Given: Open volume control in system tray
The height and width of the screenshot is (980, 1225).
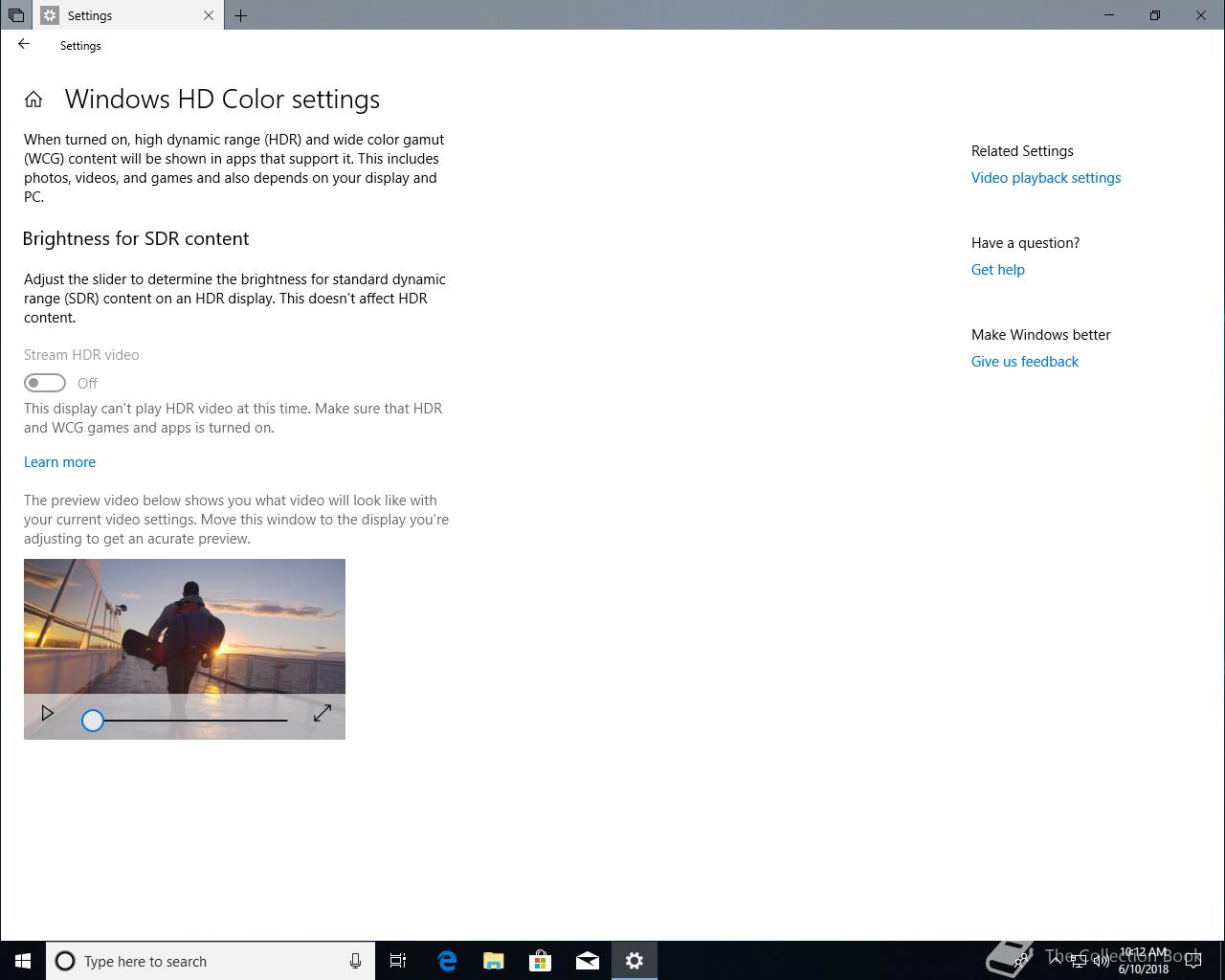Looking at the screenshot, I should 1101,961.
